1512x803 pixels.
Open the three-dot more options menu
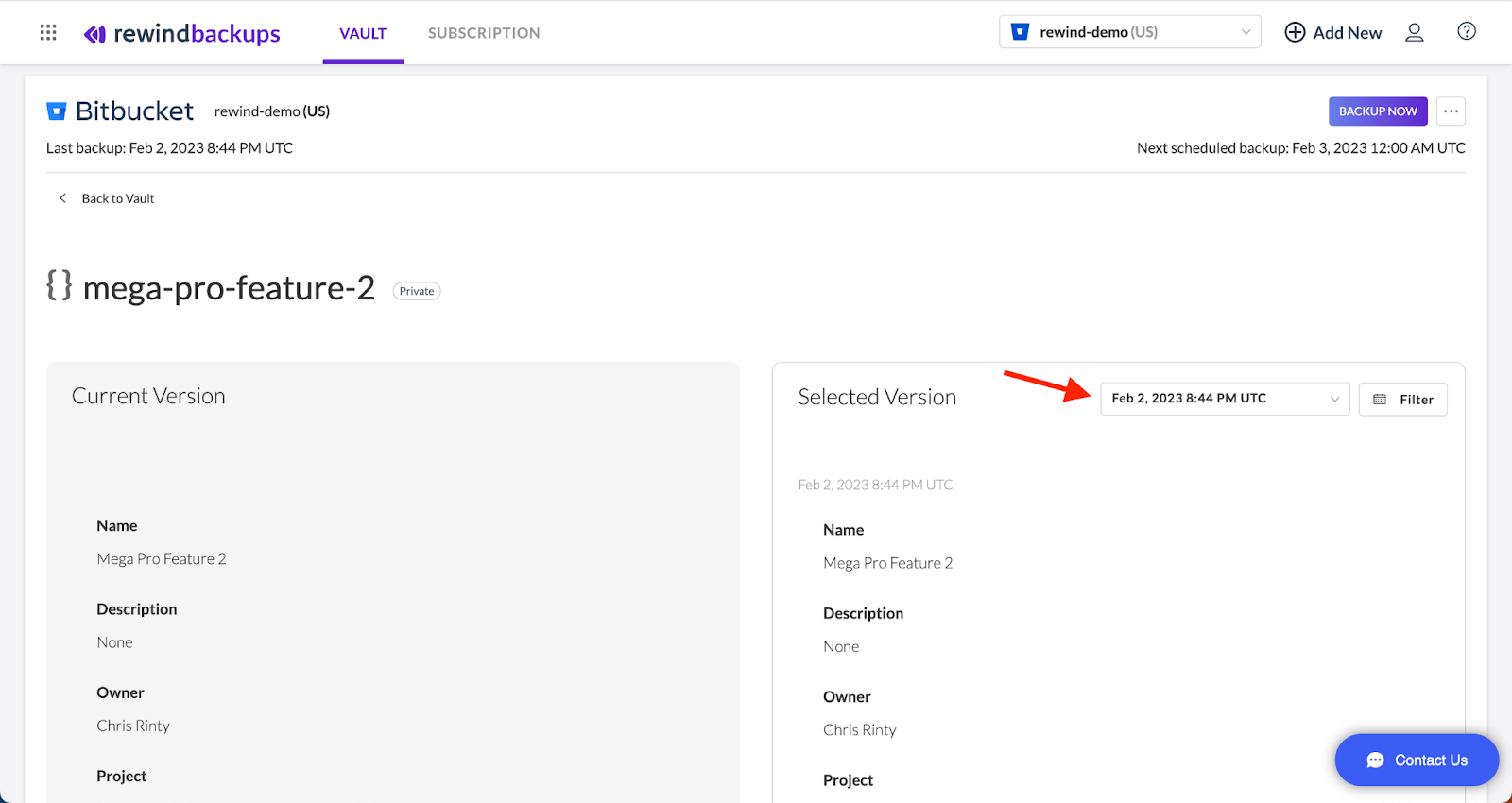pyautogui.click(x=1451, y=111)
